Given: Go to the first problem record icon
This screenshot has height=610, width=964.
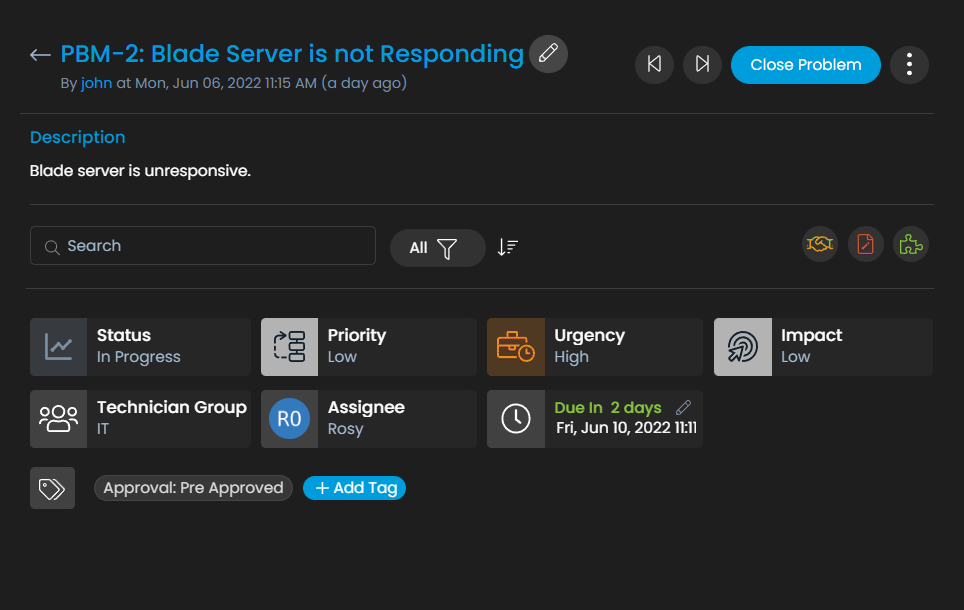Looking at the screenshot, I should point(654,64).
